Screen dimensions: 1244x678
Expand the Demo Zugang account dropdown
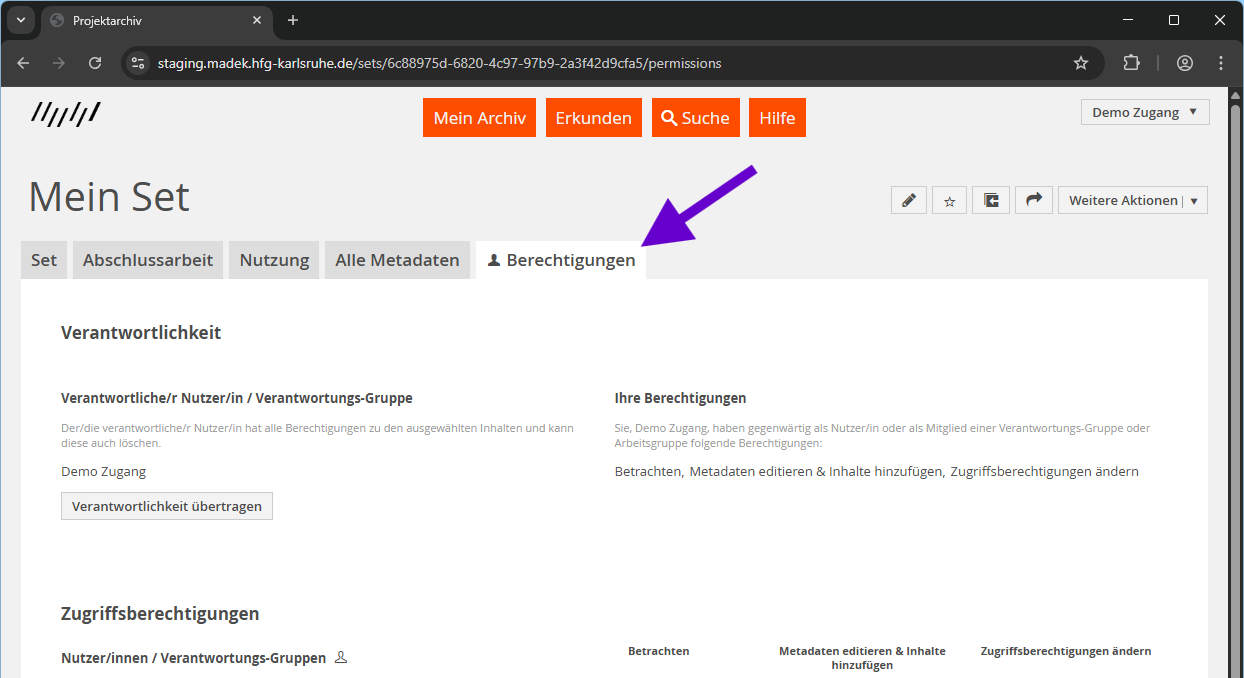point(1144,111)
